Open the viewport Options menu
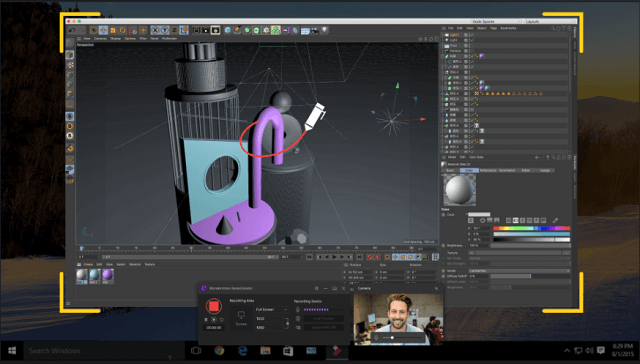 (130, 39)
